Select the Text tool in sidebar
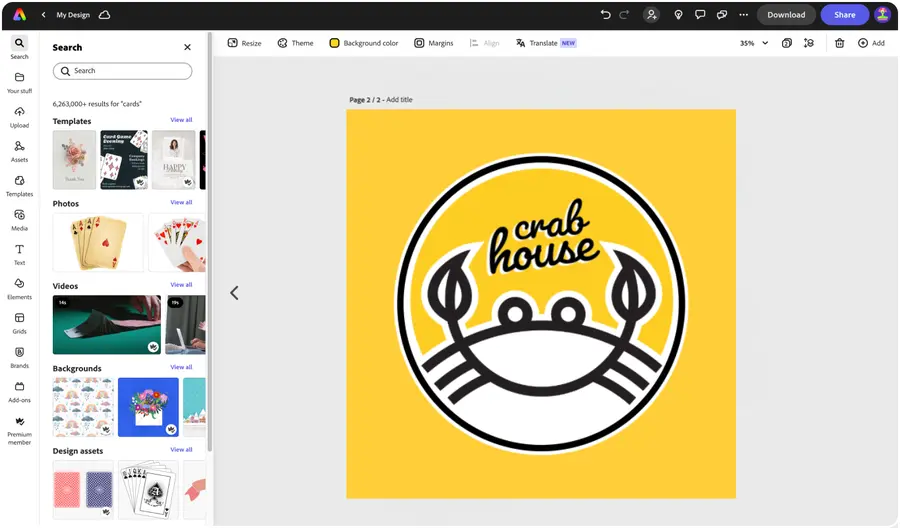Image resolution: width=900 pixels, height=528 pixels. coord(20,255)
